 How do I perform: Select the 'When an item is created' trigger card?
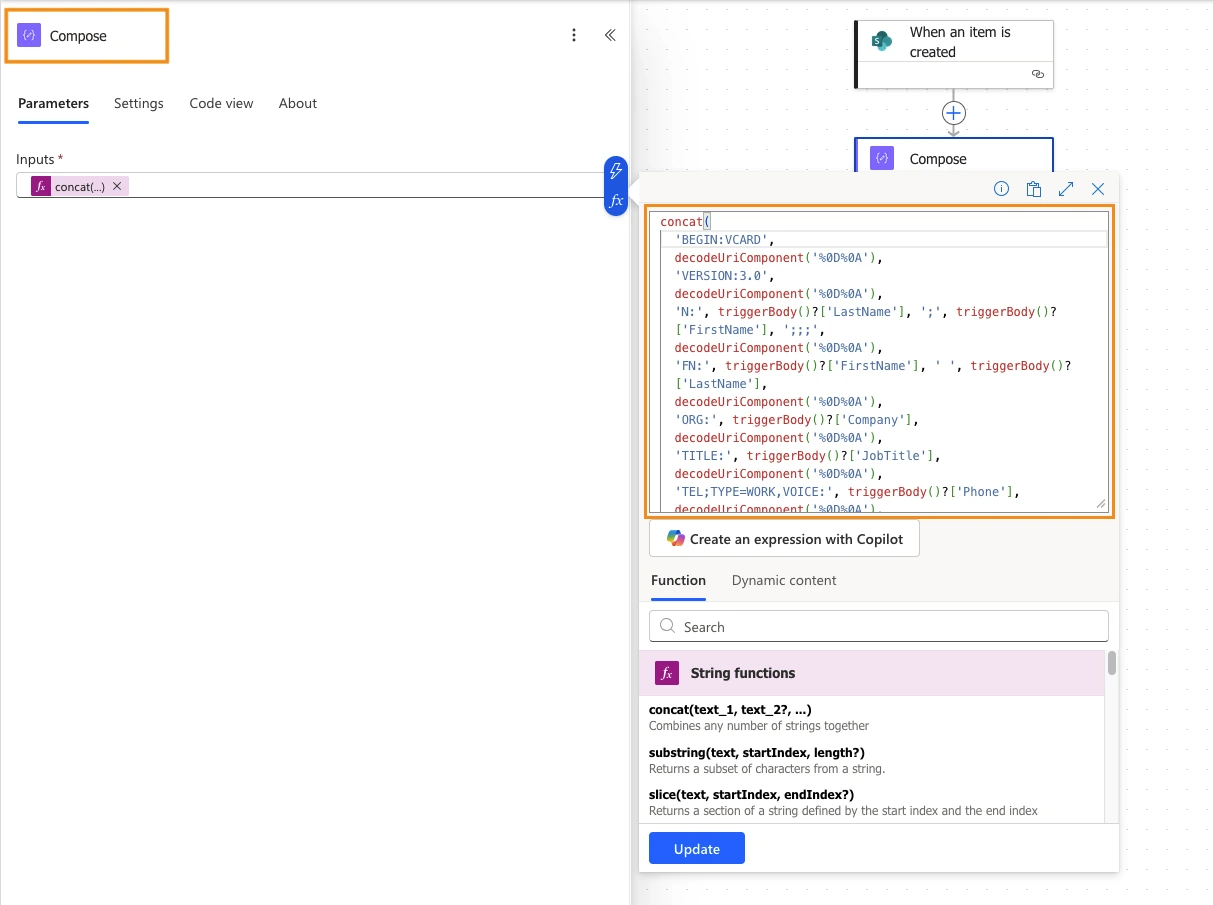click(954, 54)
